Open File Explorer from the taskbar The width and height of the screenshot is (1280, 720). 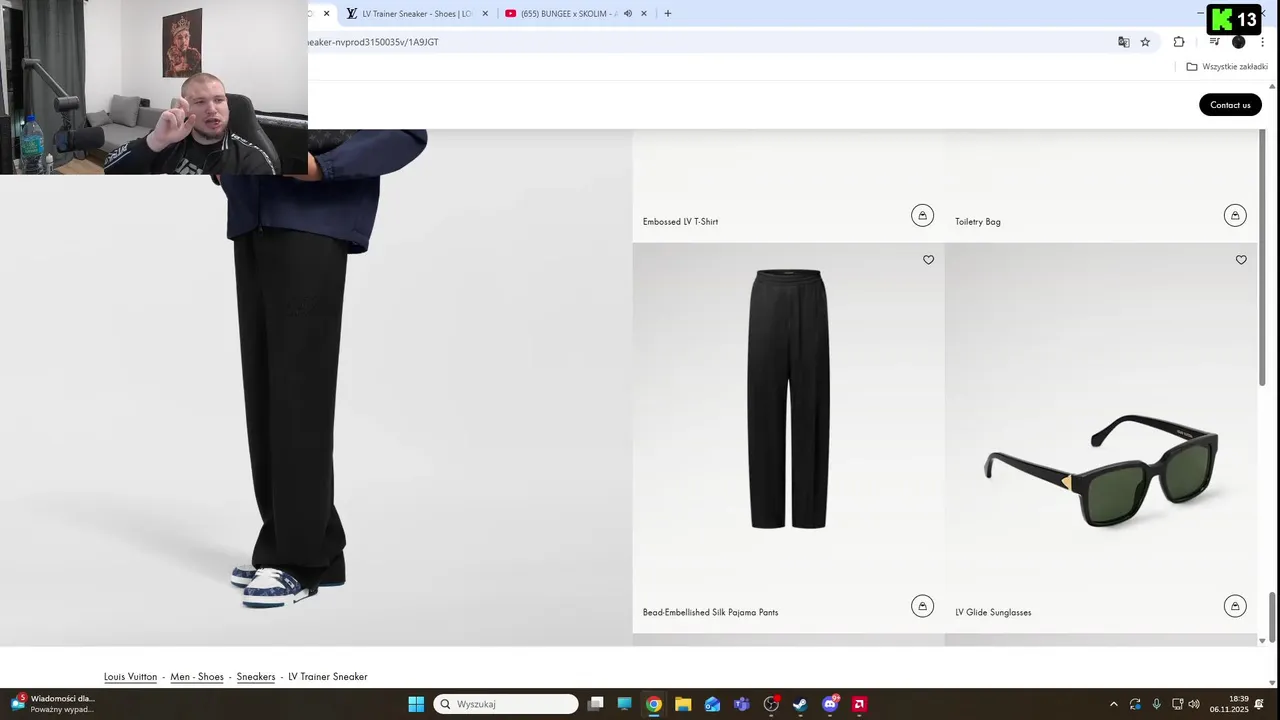pos(683,704)
